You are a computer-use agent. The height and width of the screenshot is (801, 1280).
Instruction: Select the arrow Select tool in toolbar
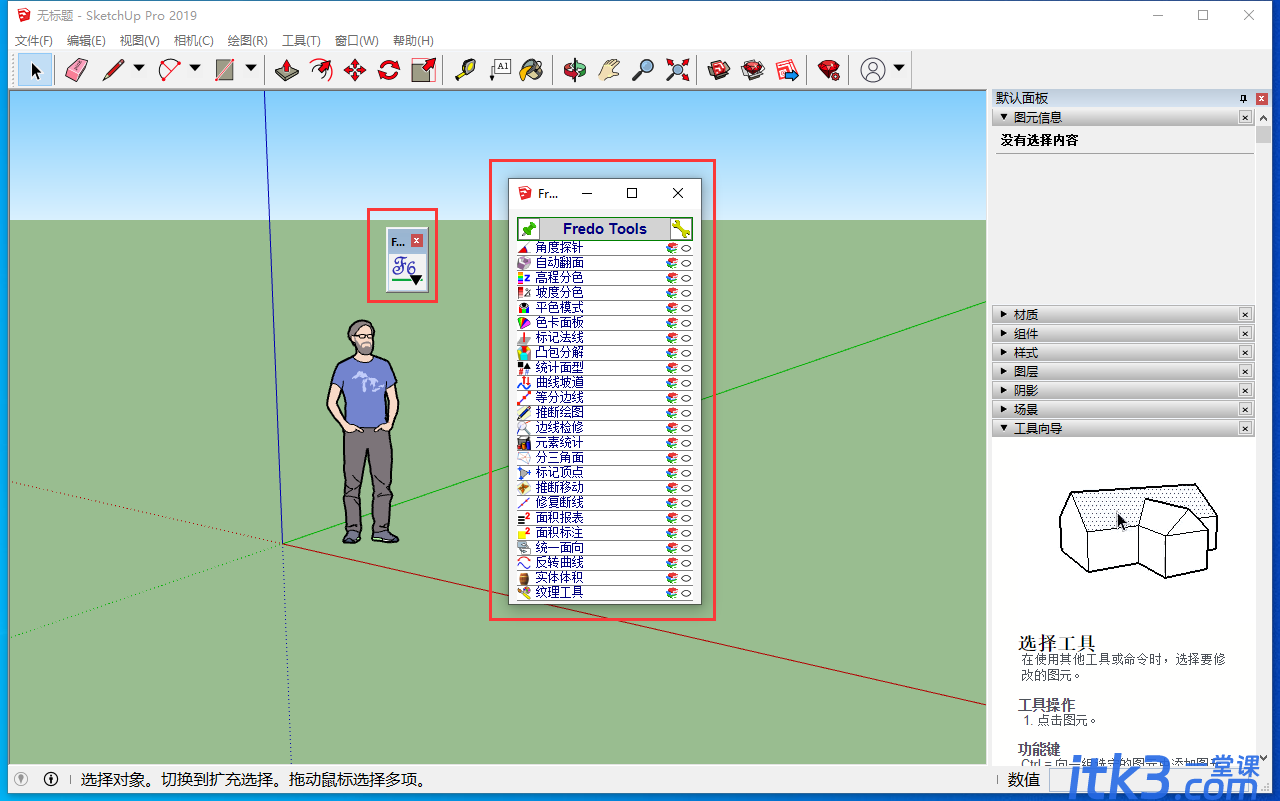[36, 70]
